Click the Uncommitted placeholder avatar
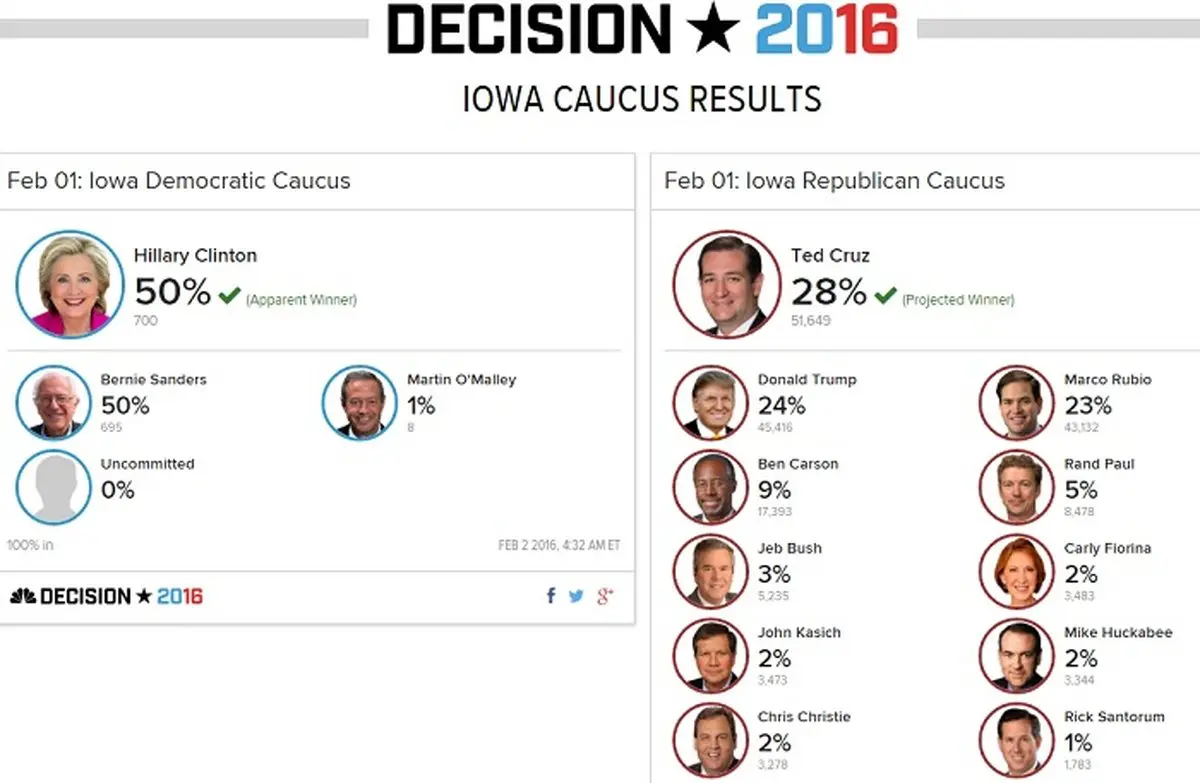The image size is (1200, 783). 54,487
